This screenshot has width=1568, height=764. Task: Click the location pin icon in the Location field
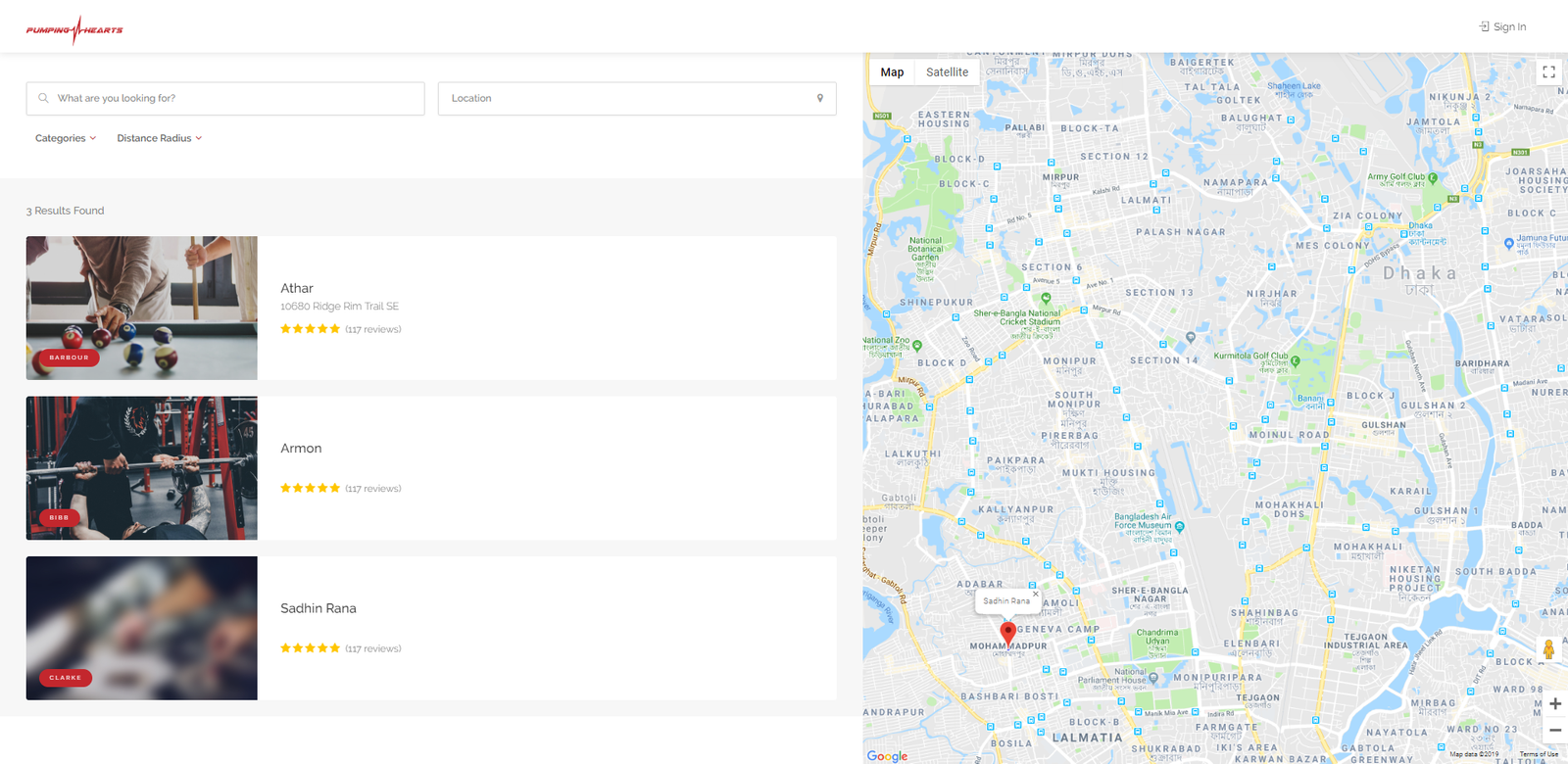click(x=820, y=98)
